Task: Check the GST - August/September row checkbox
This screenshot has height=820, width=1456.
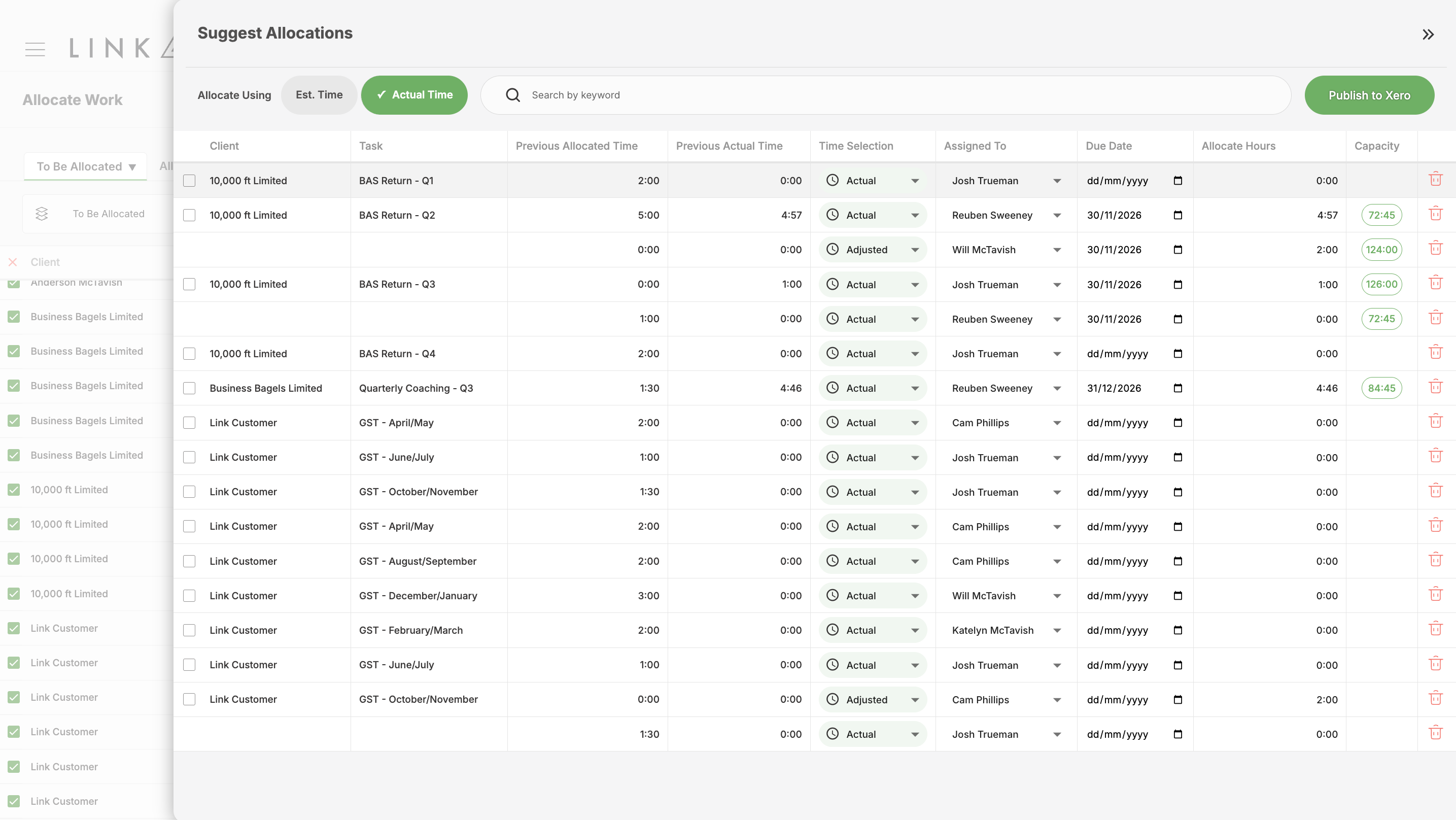Action: 189,561
